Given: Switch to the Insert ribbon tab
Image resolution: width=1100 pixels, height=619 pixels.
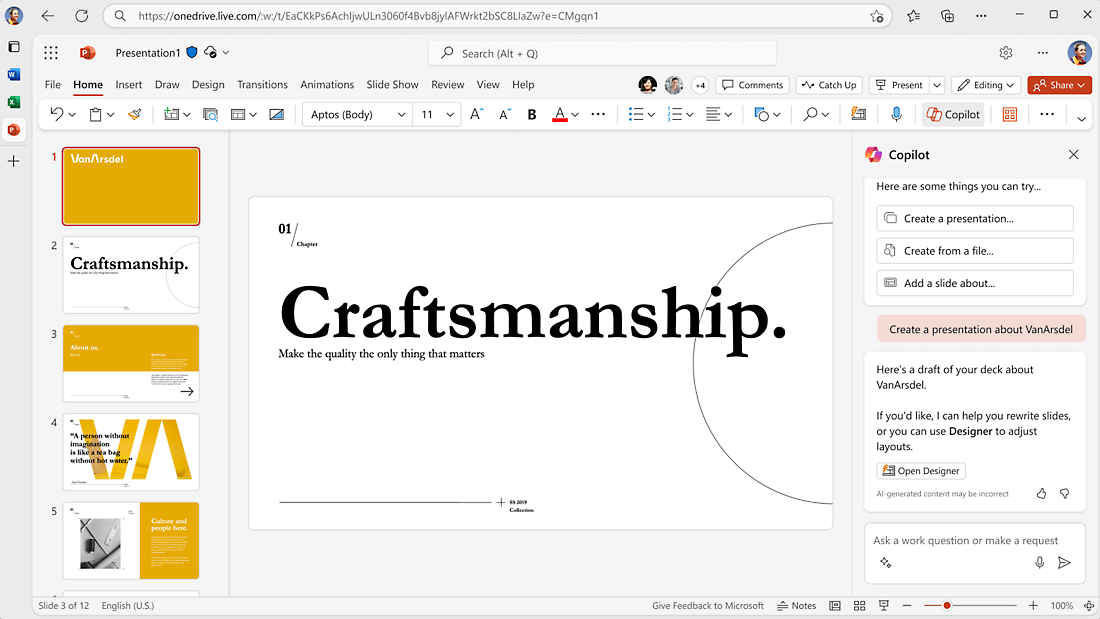Looking at the screenshot, I should [x=128, y=85].
